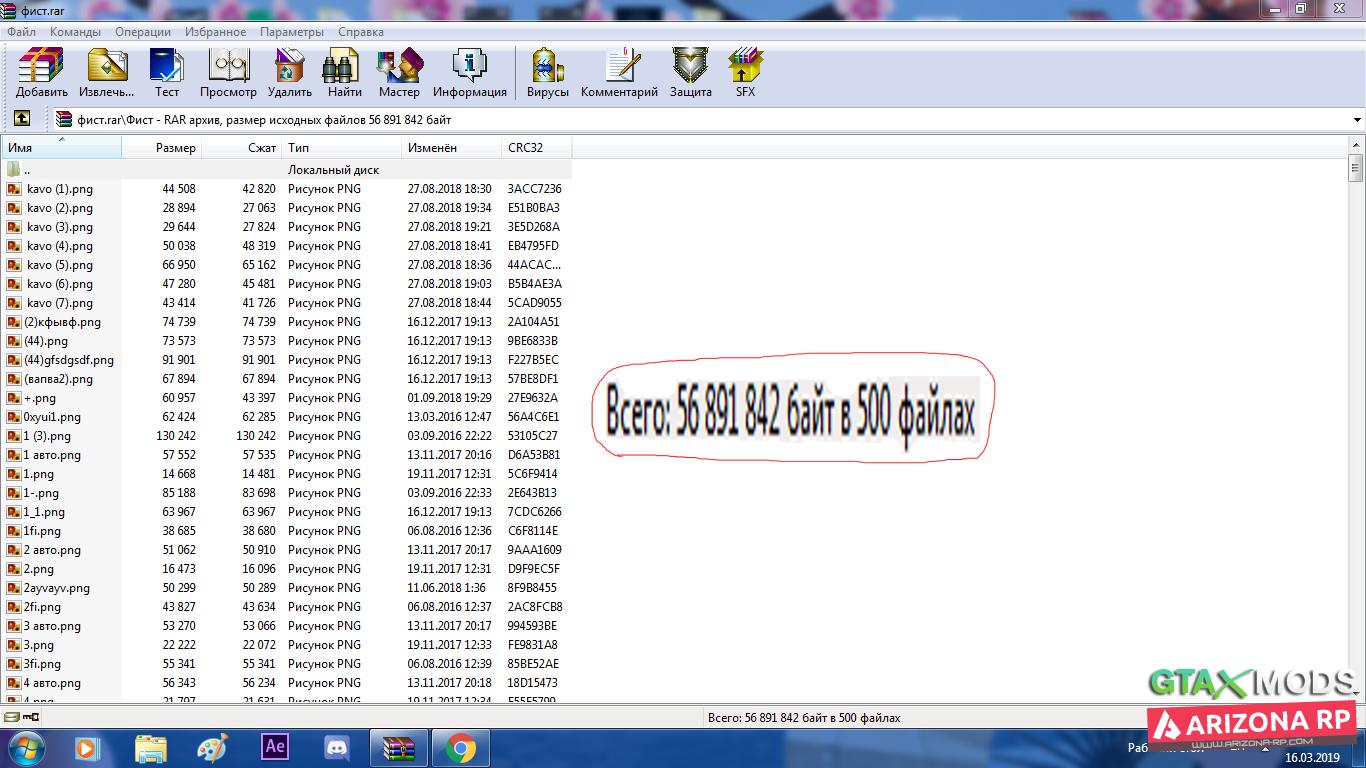Viewport: 1366px width, 768px height.
Task: Open the Файл menu
Action: [x=21, y=32]
